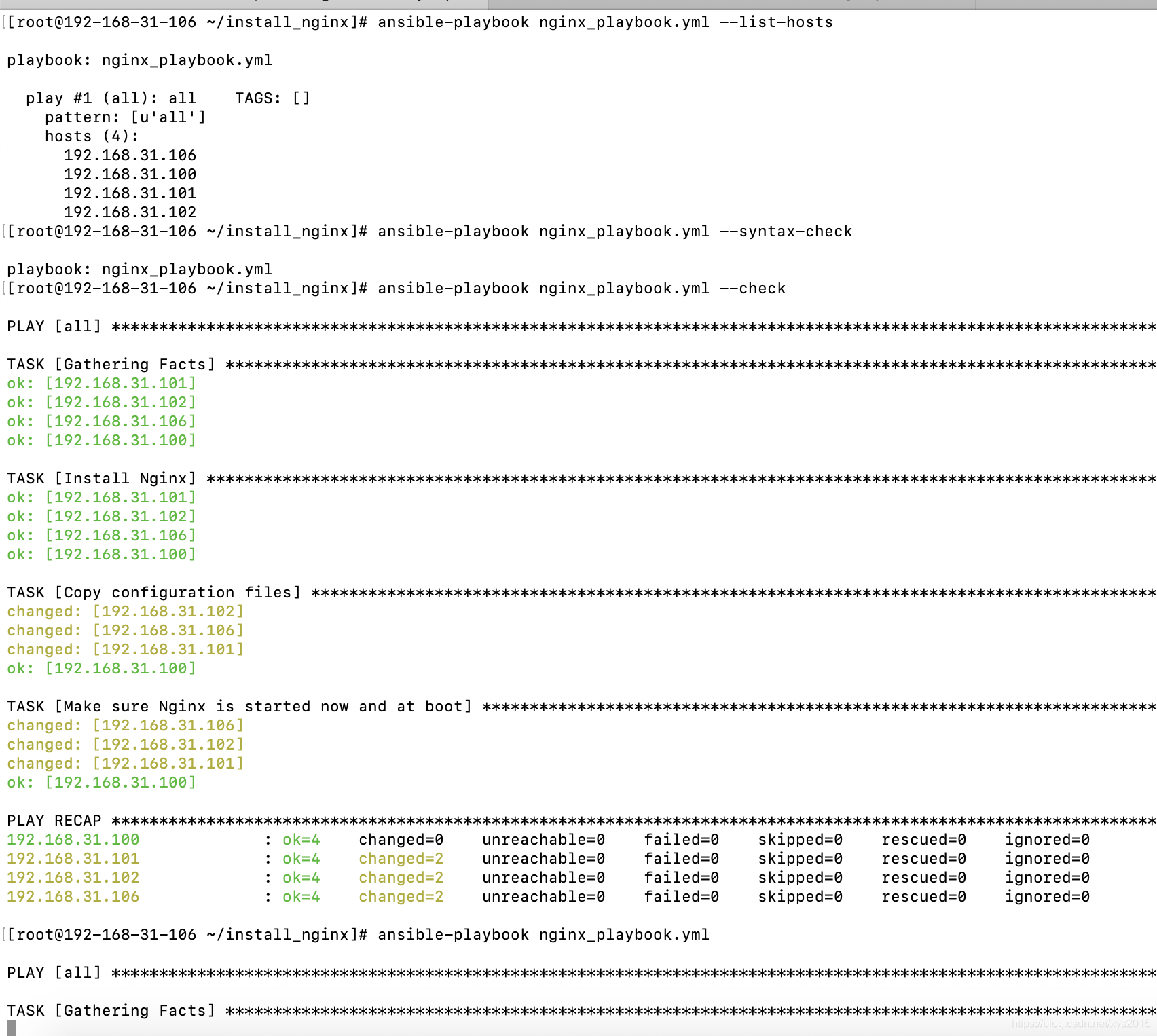Click host 192.168.31.100 in the PLAY RECAP
This screenshot has height=1036, width=1157.
point(73,840)
